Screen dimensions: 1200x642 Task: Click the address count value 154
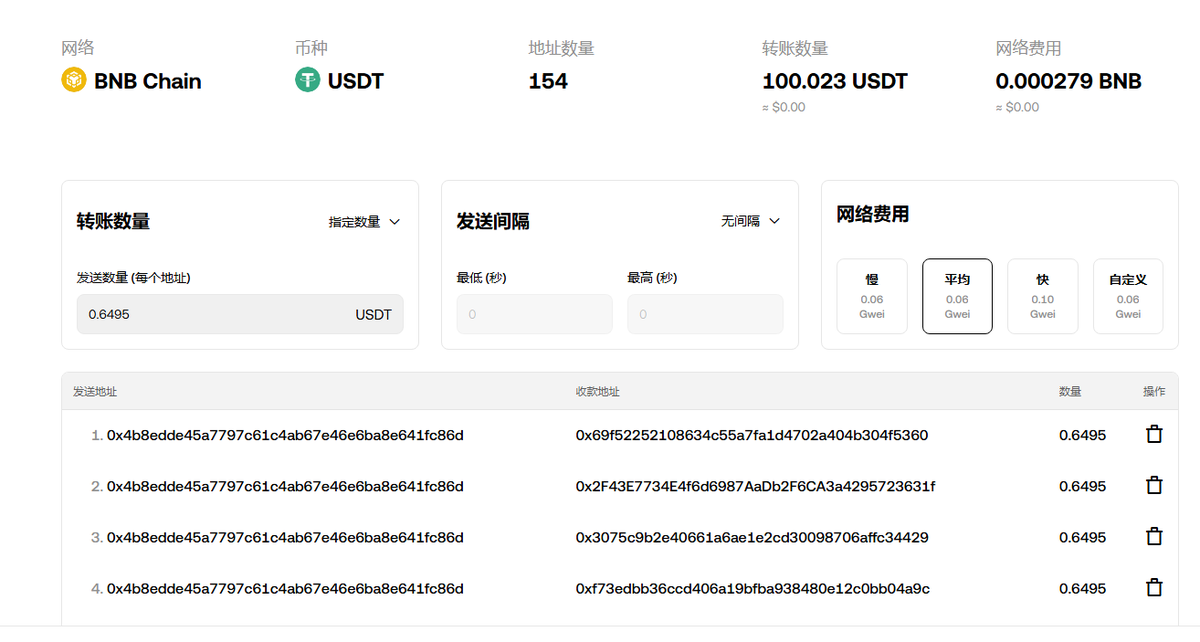click(548, 81)
